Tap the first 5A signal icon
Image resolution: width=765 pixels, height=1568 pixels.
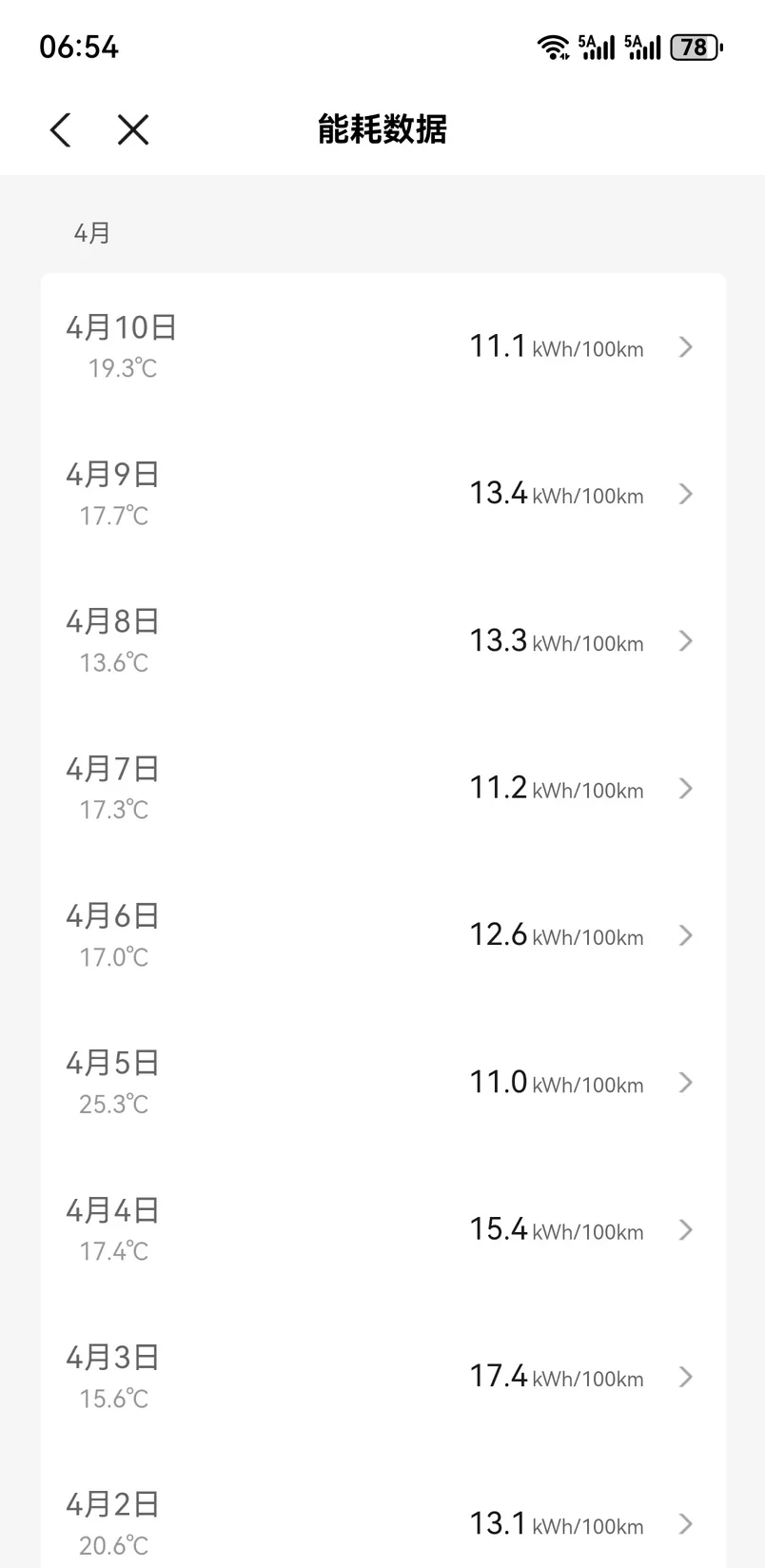click(x=597, y=47)
